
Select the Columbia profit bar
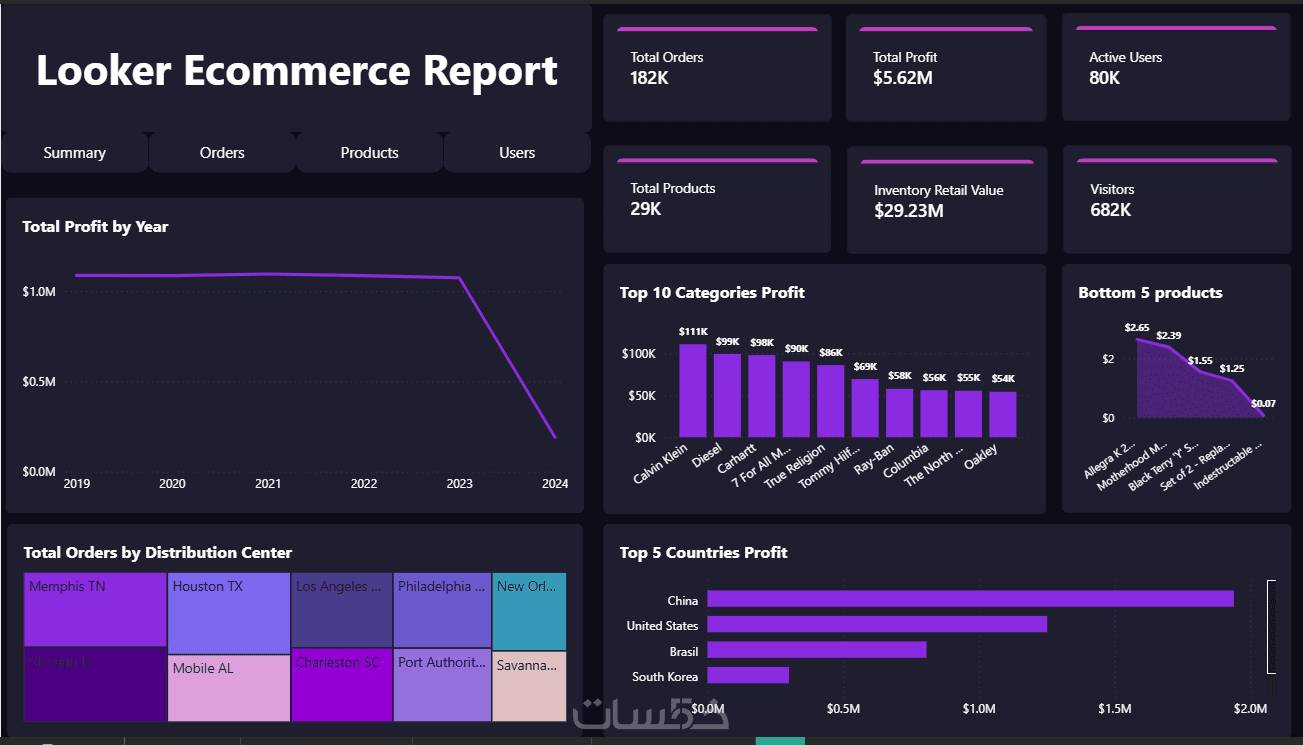[934, 414]
